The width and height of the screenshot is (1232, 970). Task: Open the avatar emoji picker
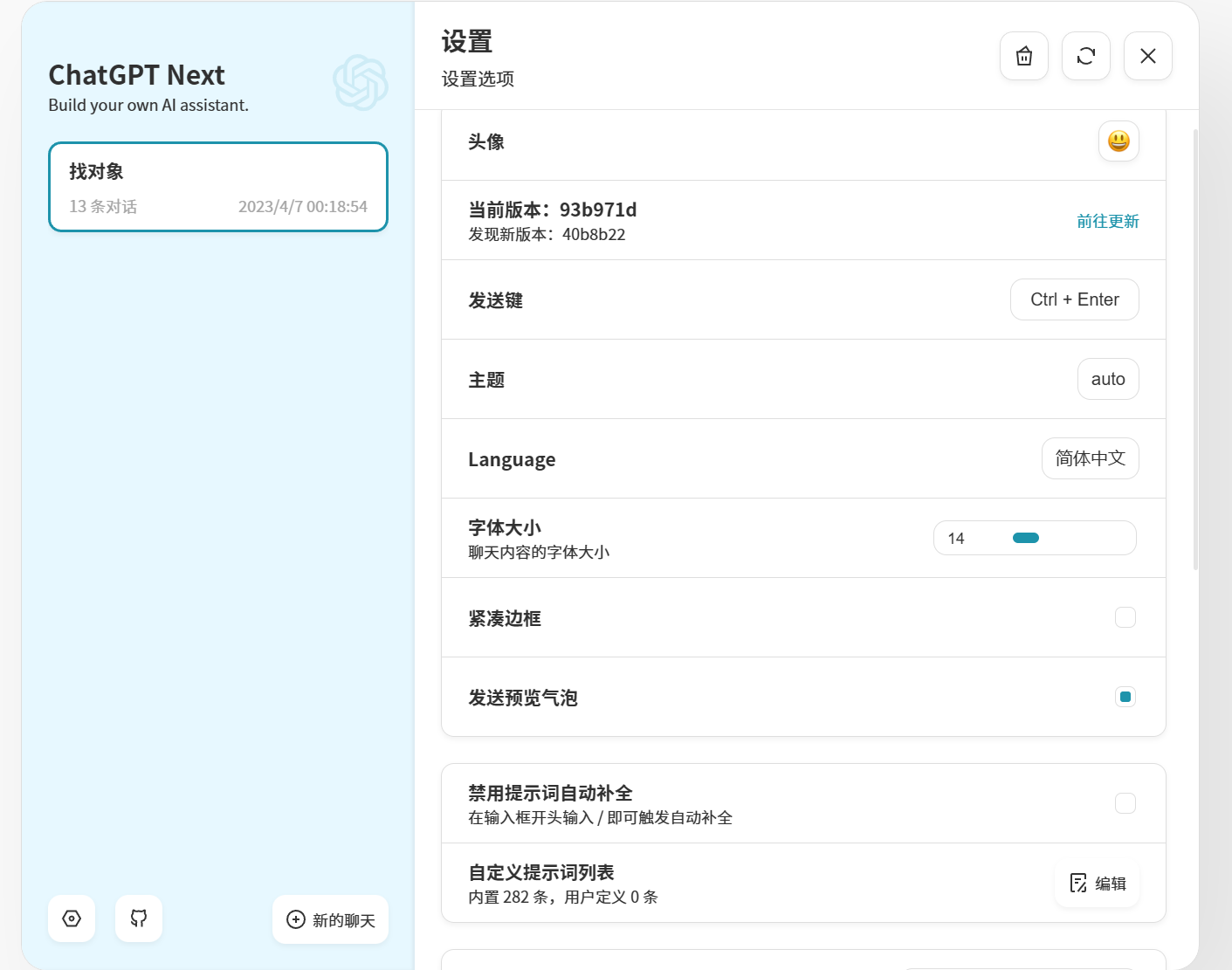click(1118, 141)
